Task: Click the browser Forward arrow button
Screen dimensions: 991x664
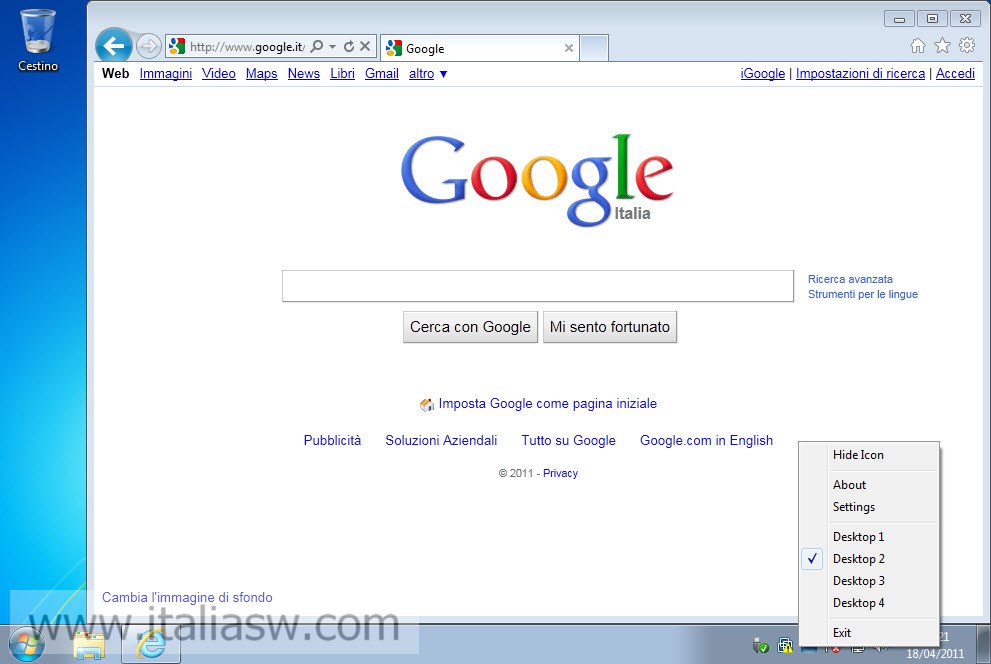Action: click(x=149, y=46)
